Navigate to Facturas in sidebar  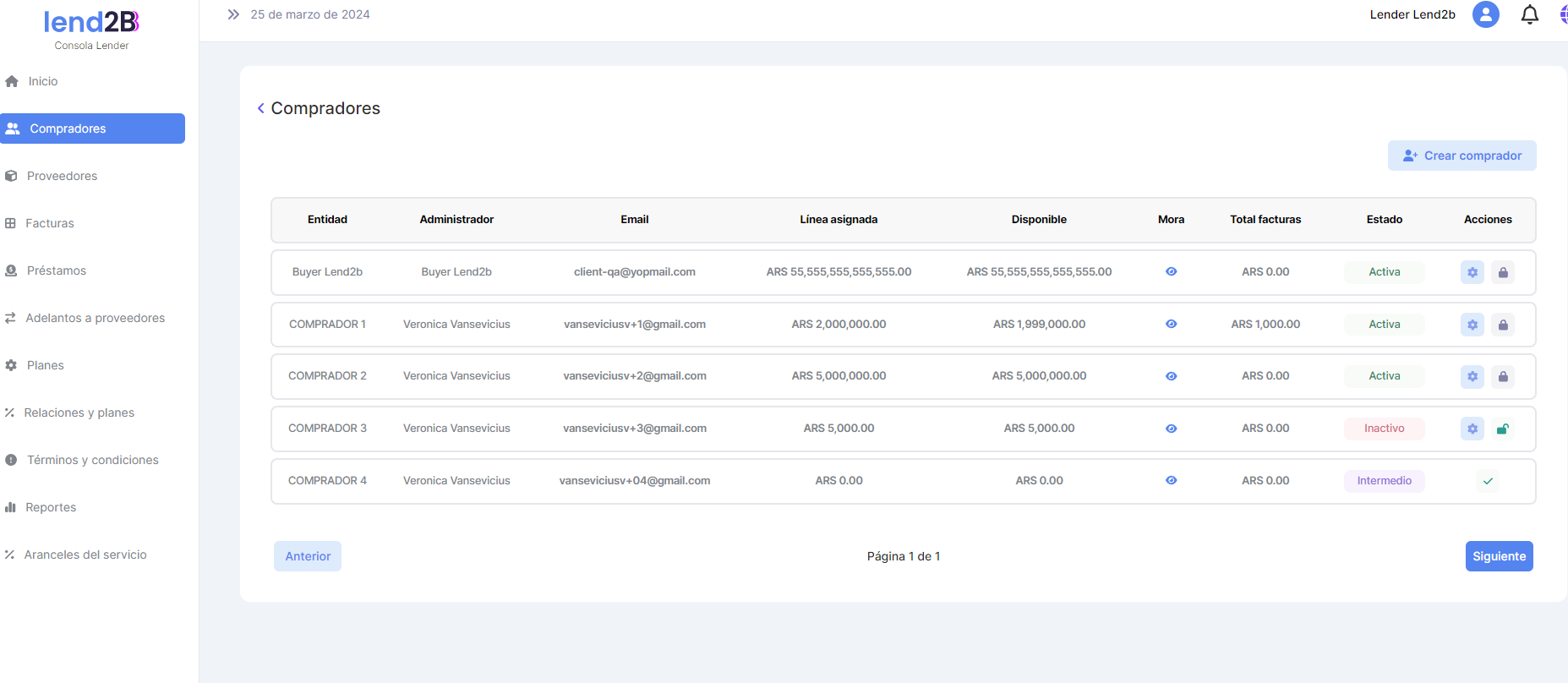[x=50, y=223]
